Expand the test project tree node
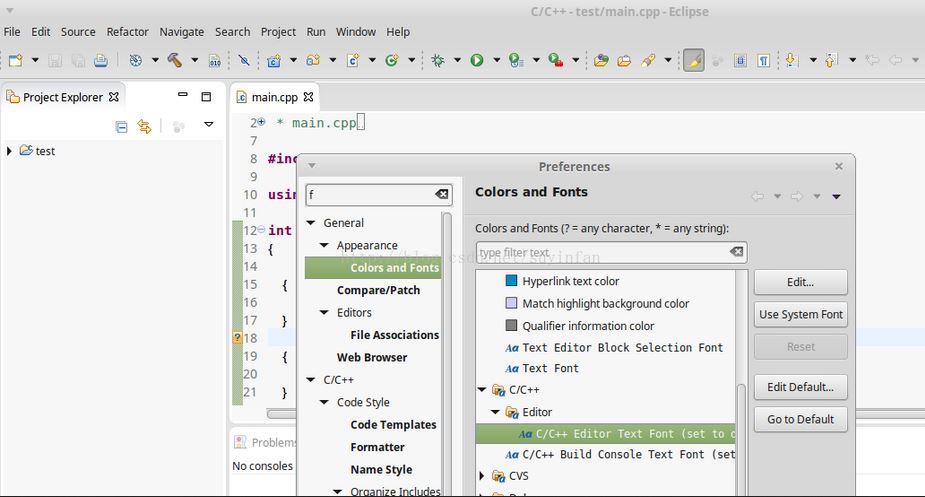 tap(9, 151)
